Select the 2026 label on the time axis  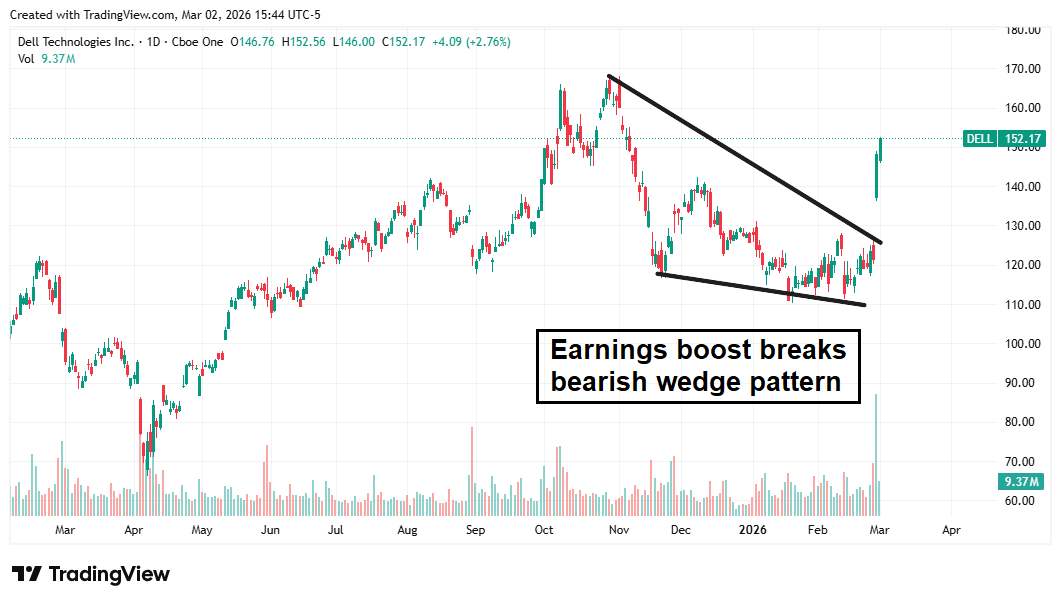coord(752,530)
